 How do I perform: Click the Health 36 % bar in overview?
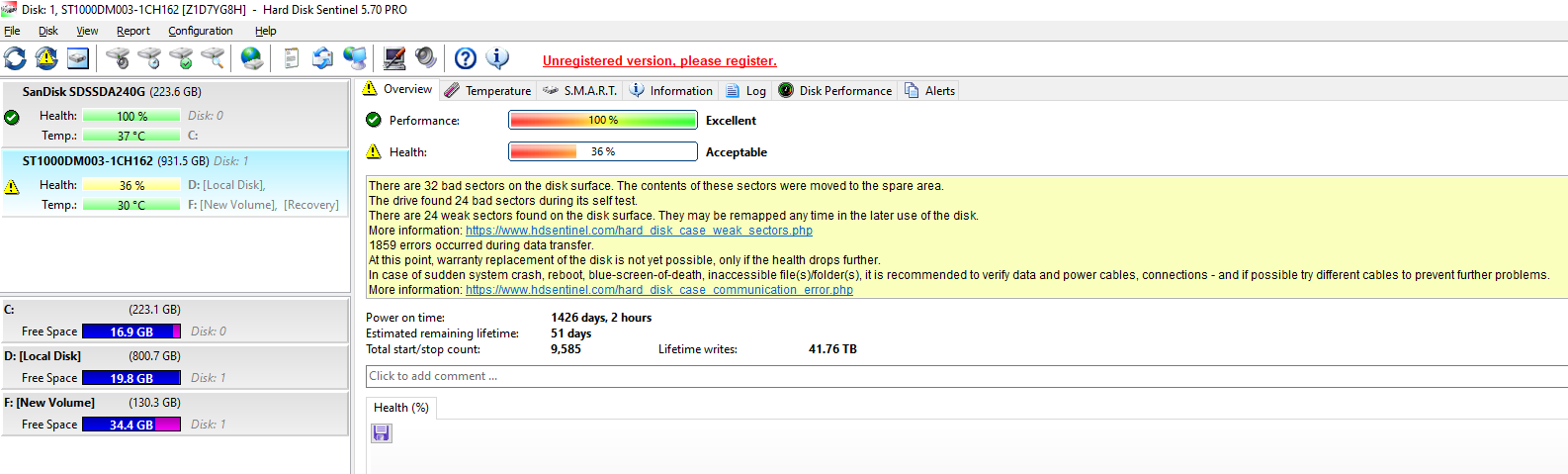(603, 152)
